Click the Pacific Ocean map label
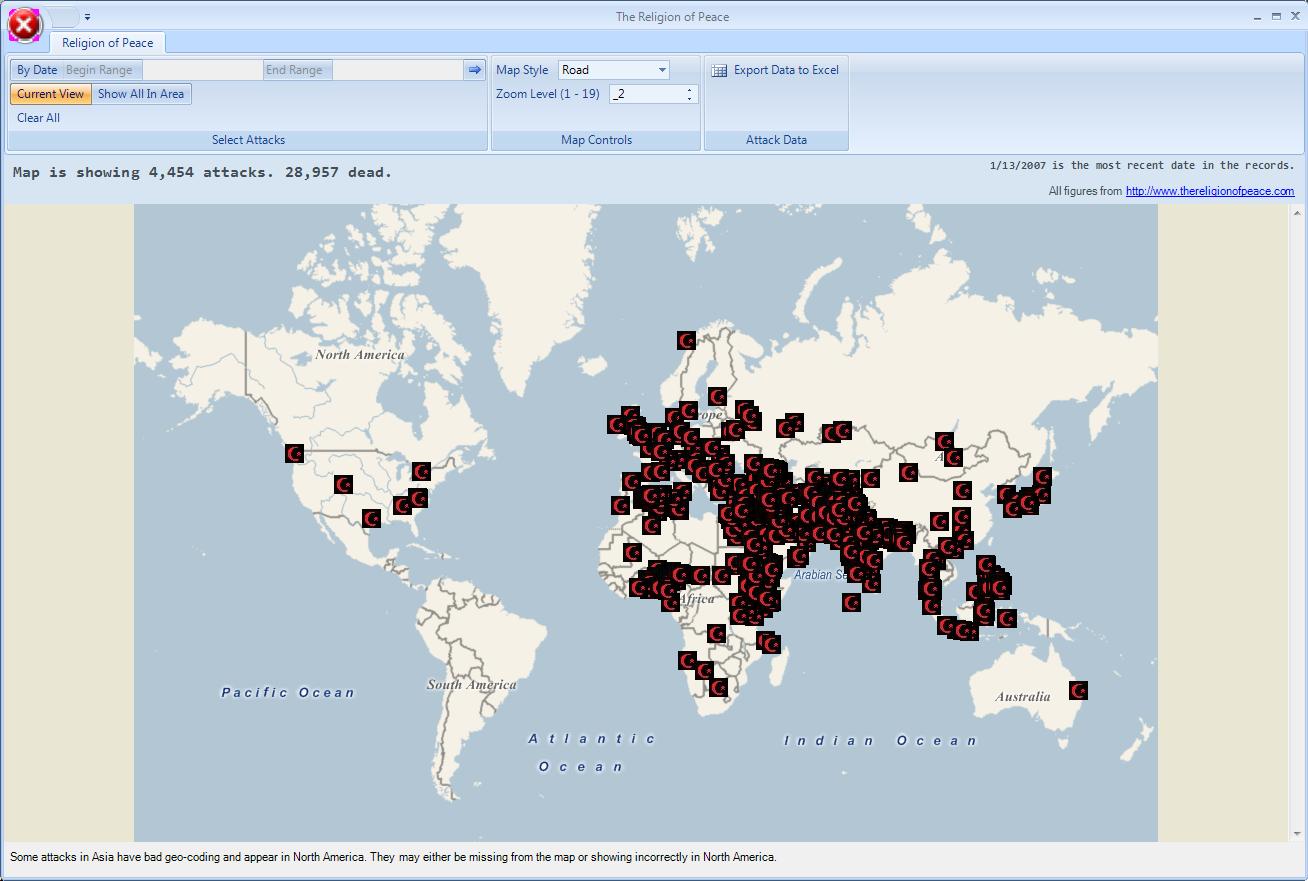This screenshot has width=1308, height=881. [x=288, y=692]
